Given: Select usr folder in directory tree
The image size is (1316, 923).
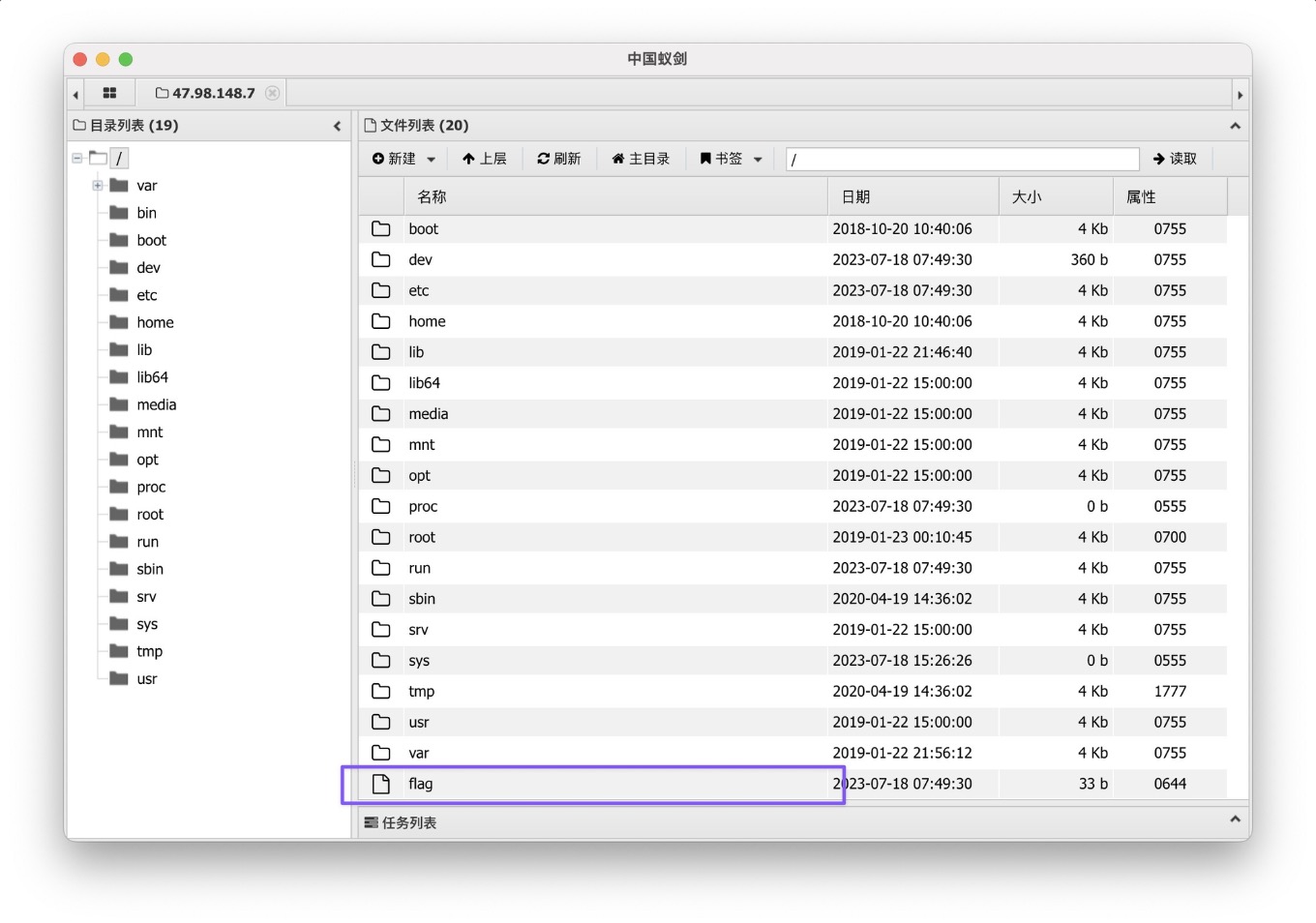Looking at the screenshot, I should click(x=146, y=679).
